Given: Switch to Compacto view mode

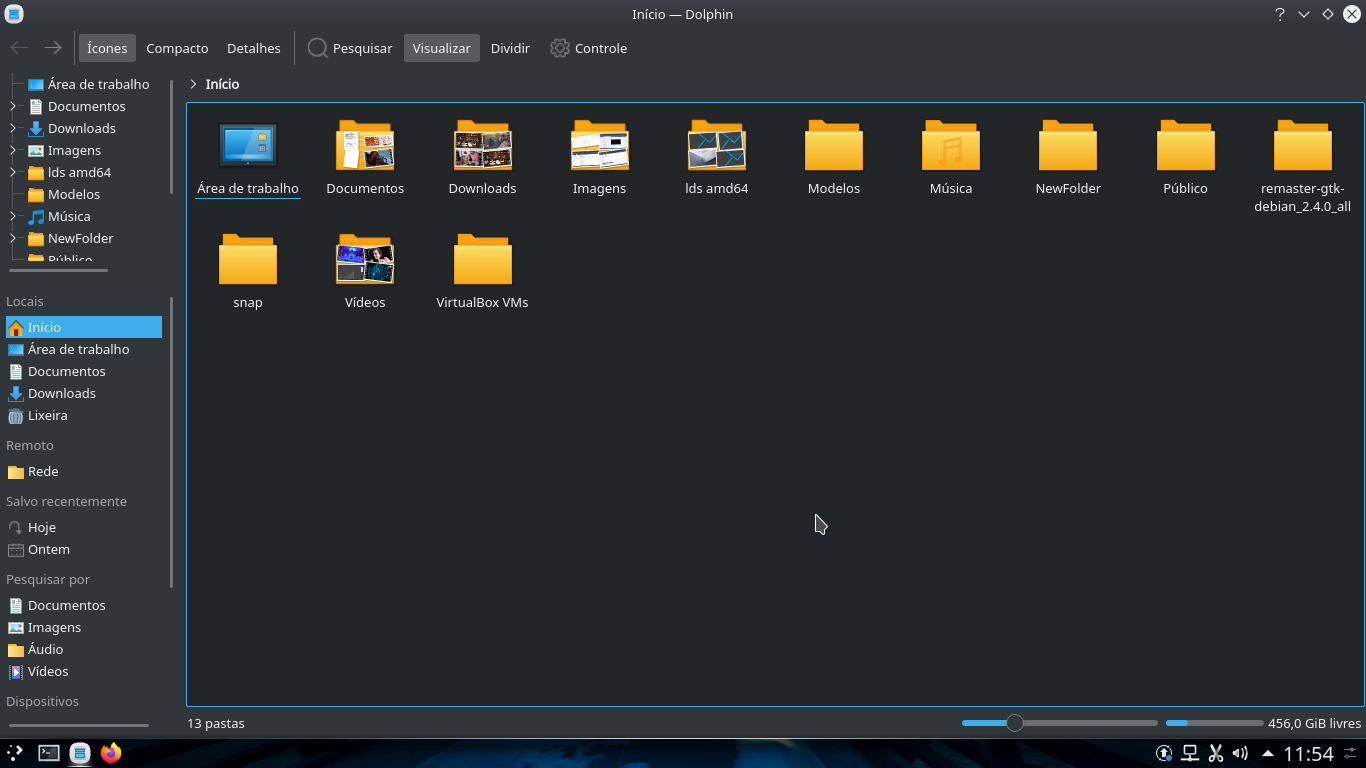Looking at the screenshot, I should (177, 47).
